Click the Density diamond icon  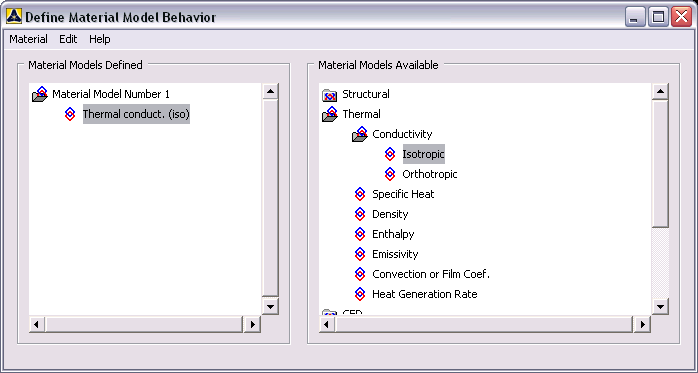click(360, 215)
